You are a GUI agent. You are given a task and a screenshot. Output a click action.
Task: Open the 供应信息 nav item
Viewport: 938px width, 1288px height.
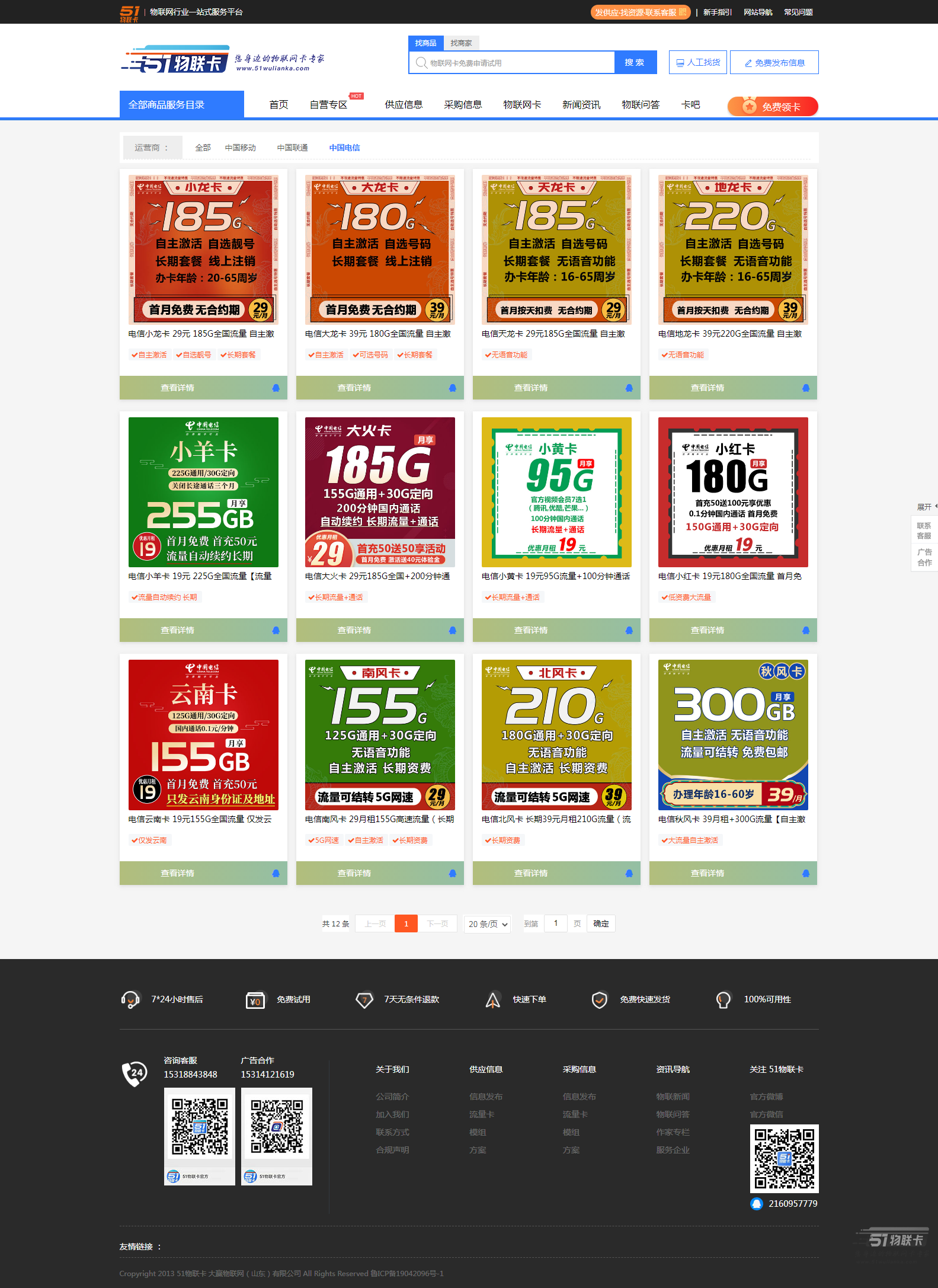click(x=404, y=105)
